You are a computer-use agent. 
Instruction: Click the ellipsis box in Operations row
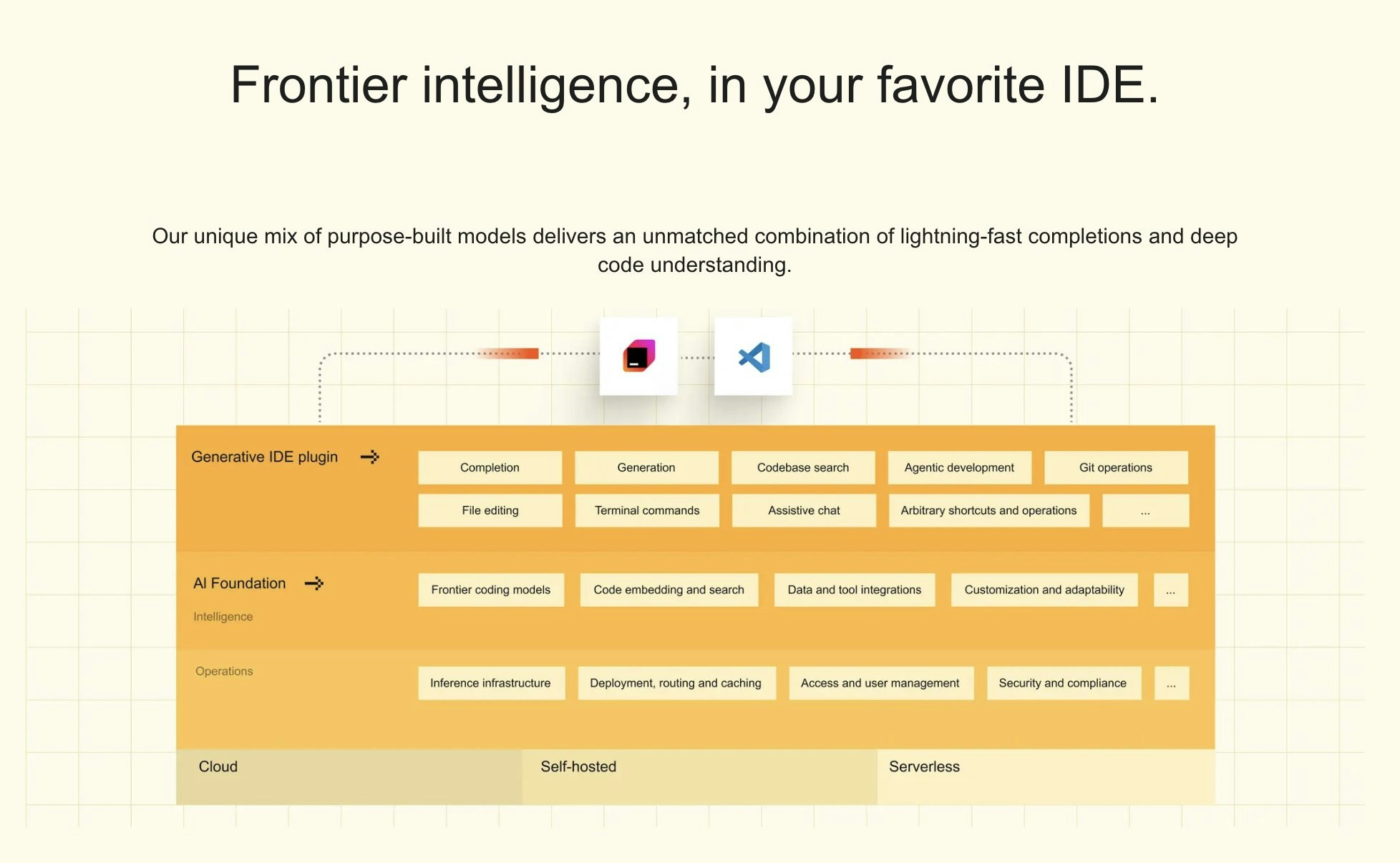pos(1171,683)
